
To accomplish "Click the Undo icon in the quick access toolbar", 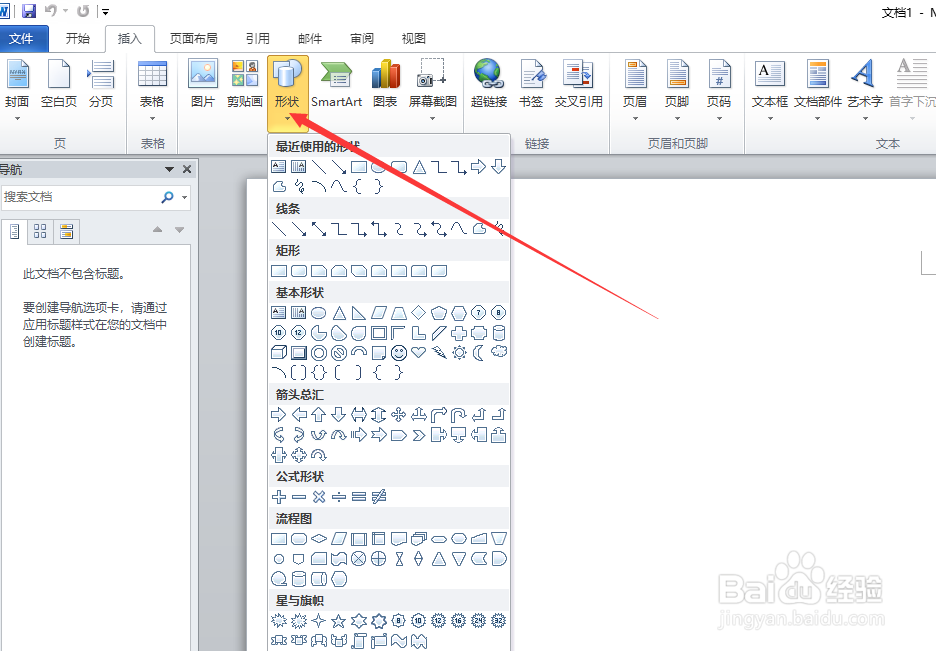I will [x=51, y=11].
